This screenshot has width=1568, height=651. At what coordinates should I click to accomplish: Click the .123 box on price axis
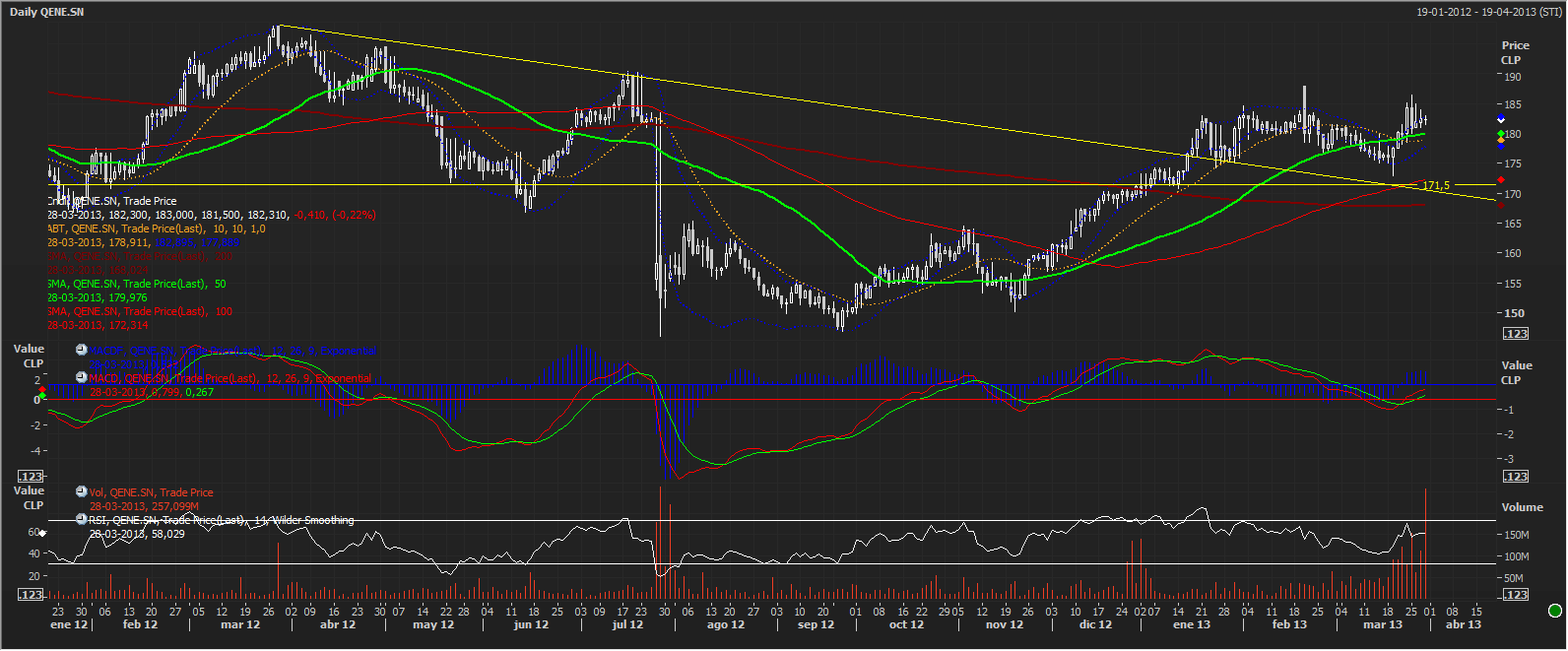(x=1515, y=334)
